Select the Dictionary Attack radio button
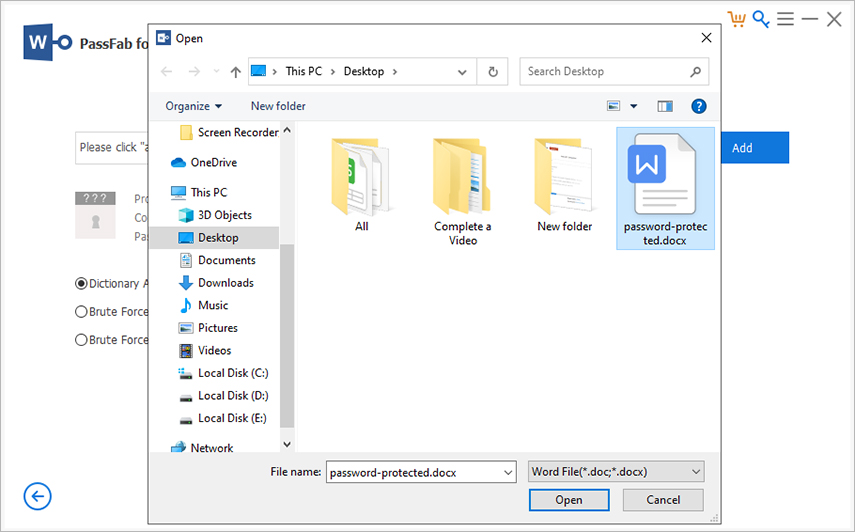This screenshot has width=855, height=532. (x=81, y=283)
